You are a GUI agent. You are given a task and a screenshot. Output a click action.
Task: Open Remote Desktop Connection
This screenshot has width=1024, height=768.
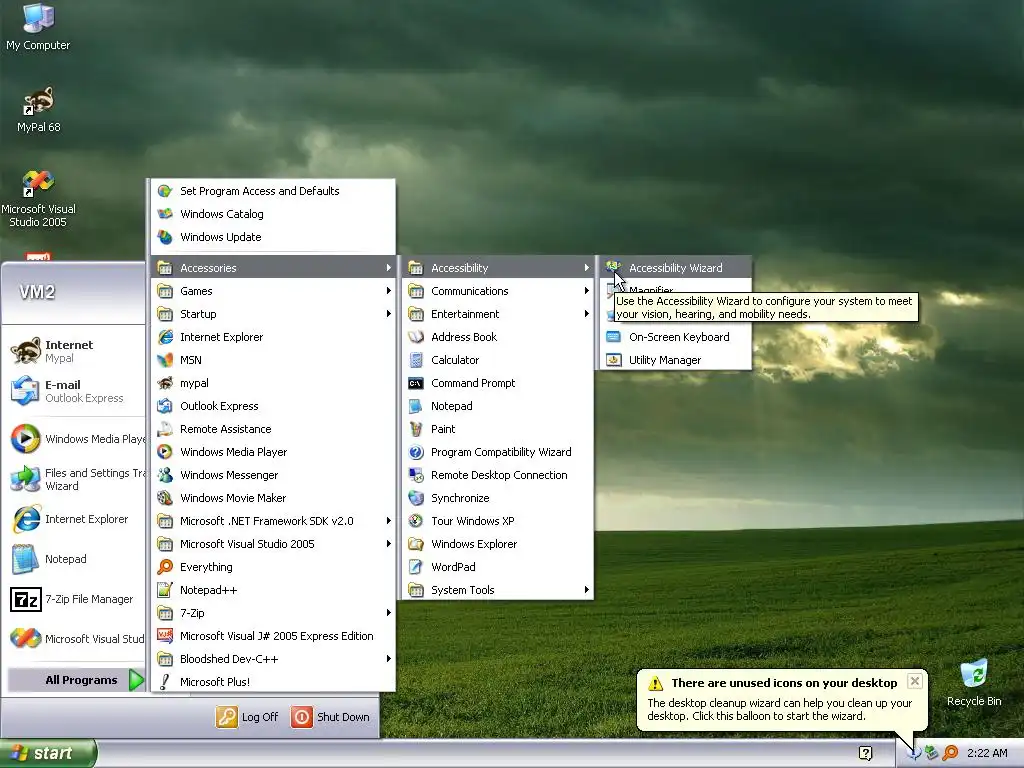[498, 475]
